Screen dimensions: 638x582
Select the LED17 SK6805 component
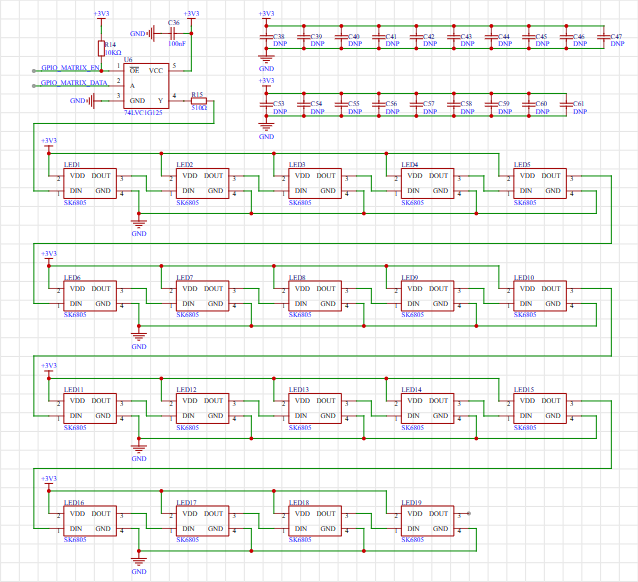(x=203, y=521)
